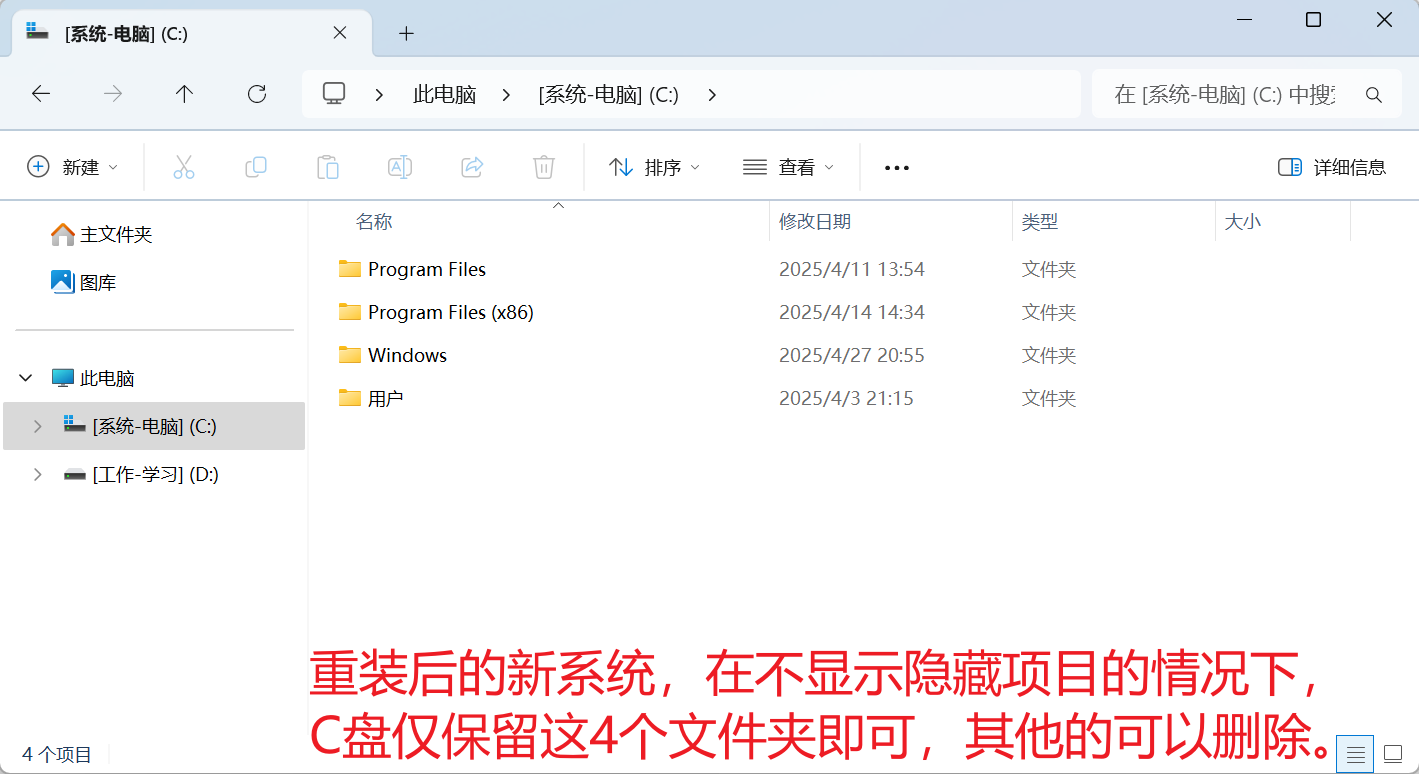1419x774 pixels.
Task: Open the 排序 sort dropdown
Action: coord(655,167)
